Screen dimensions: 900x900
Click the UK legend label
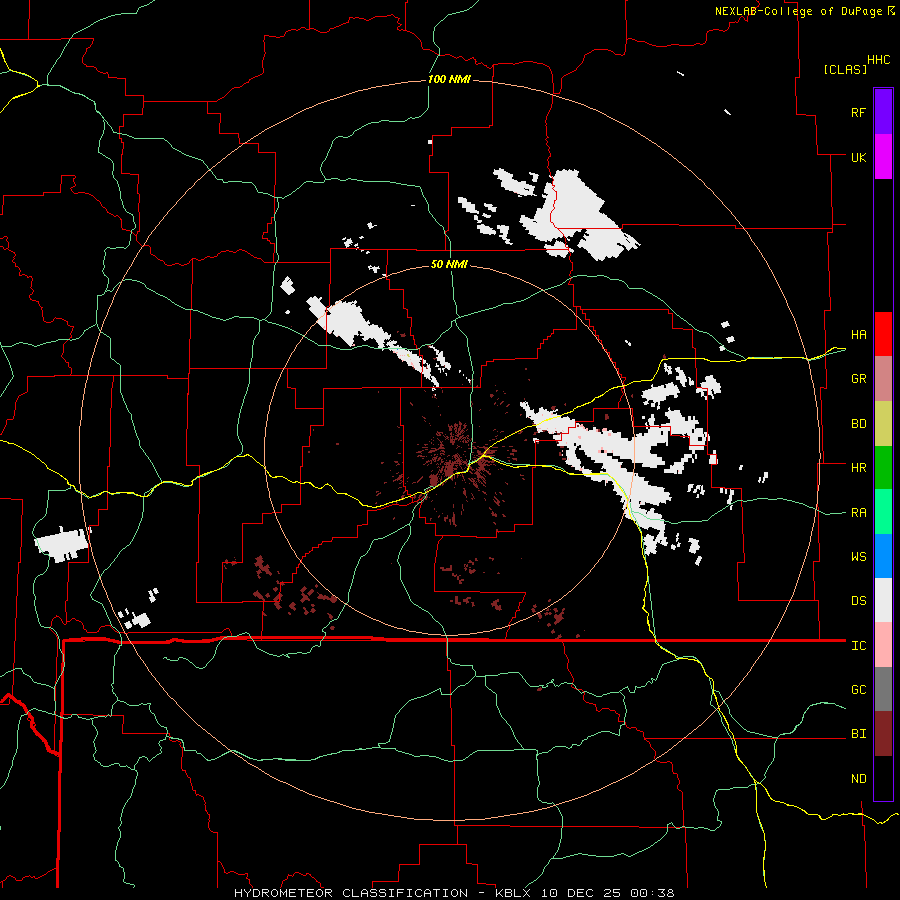pos(858,157)
